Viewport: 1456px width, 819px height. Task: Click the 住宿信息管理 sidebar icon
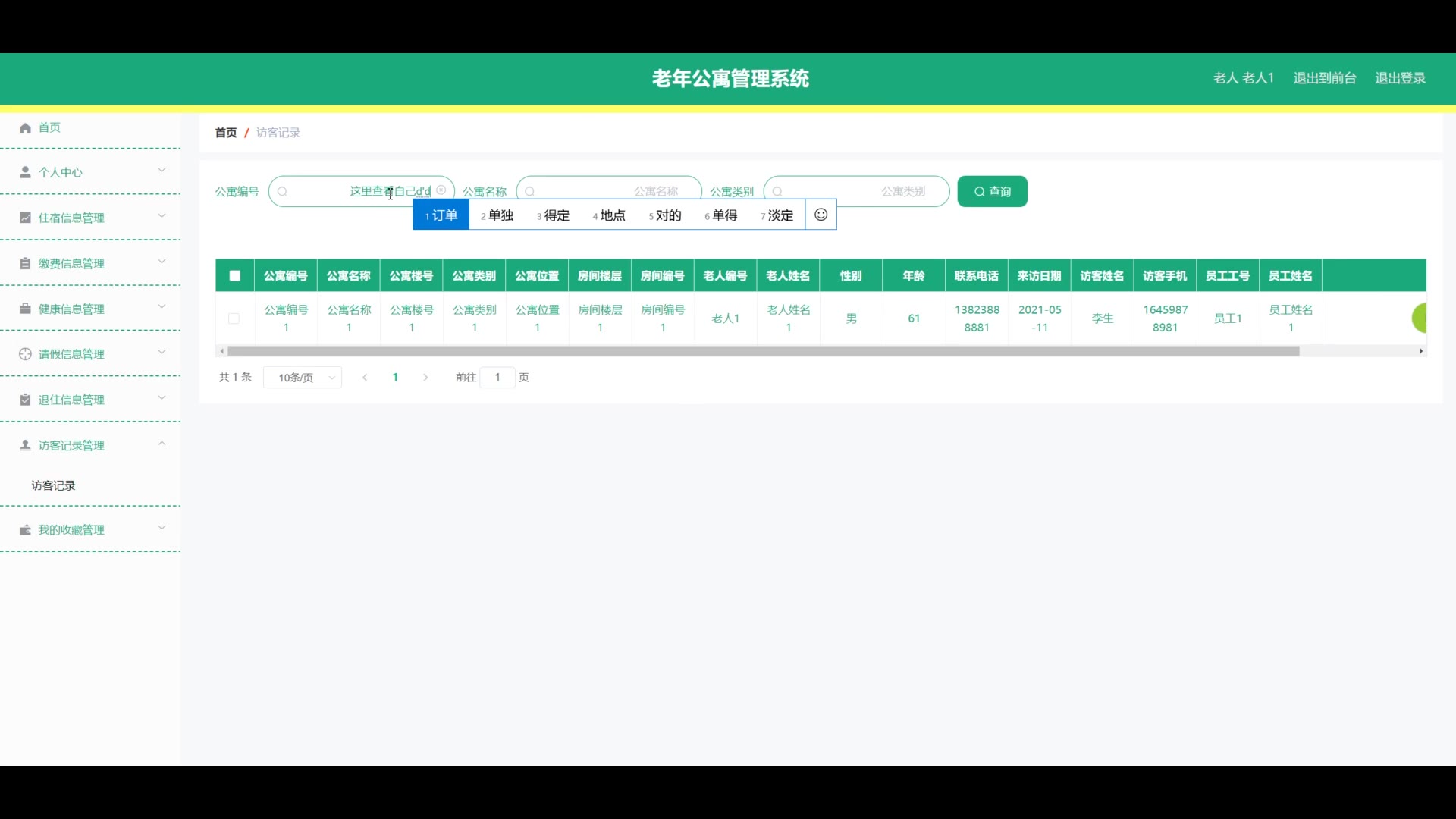25,218
